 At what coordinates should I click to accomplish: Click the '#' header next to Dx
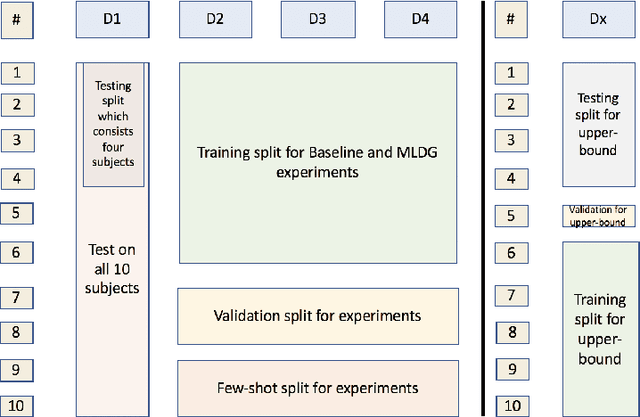(510, 19)
